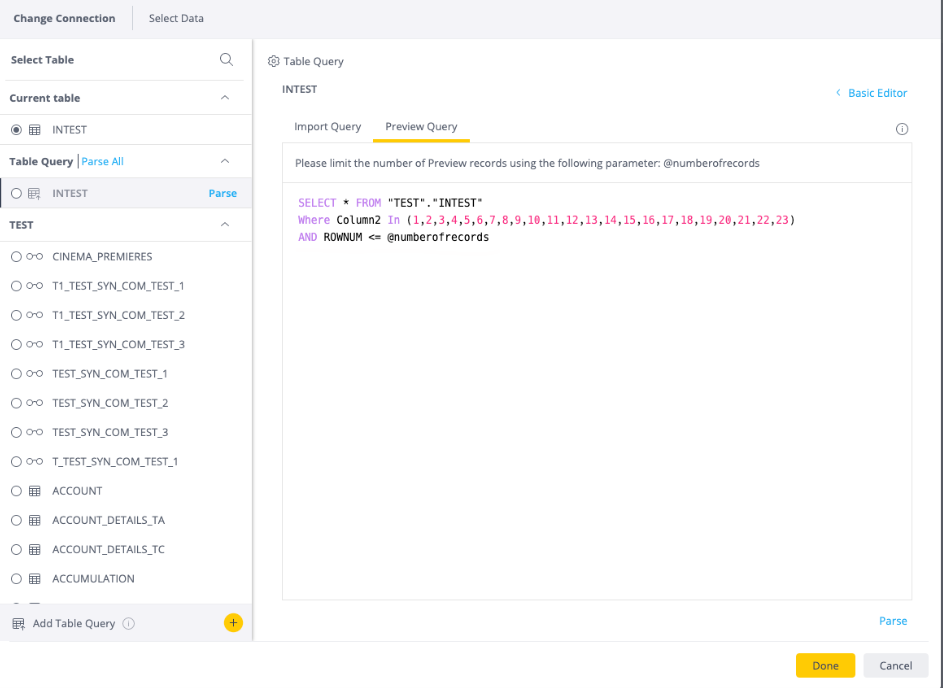Select the TEST_SYN_COM_TEST_2 radio button
This screenshot has width=943, height=688.
[16, 403]
